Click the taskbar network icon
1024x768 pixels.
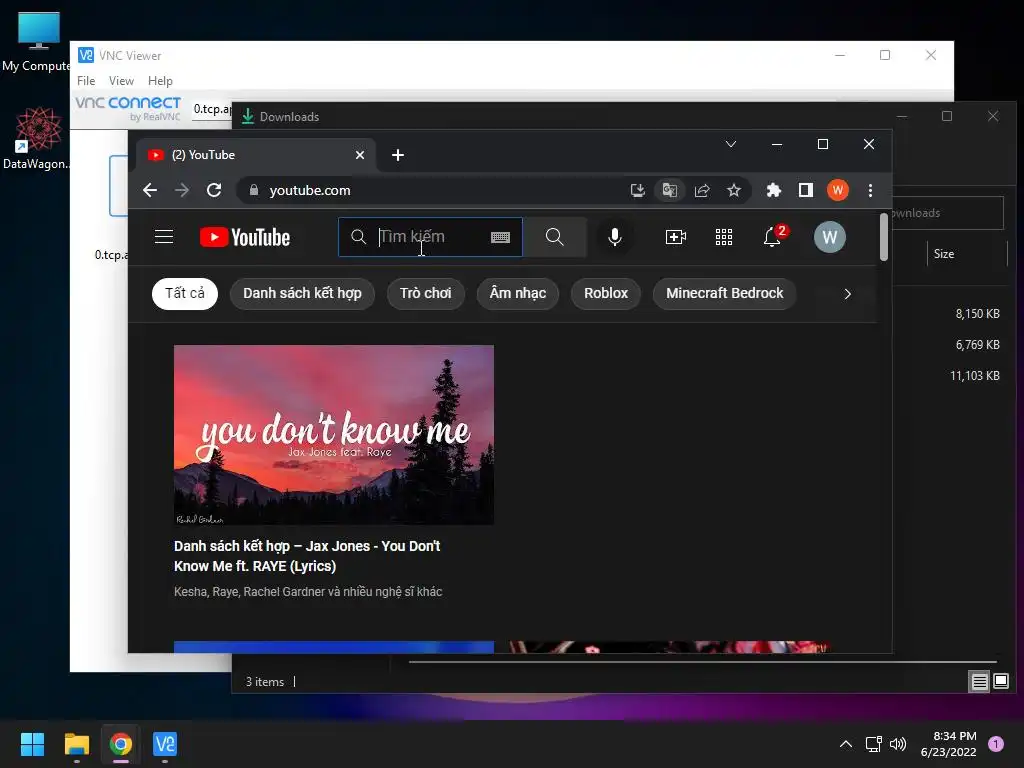tap(873, 744)
